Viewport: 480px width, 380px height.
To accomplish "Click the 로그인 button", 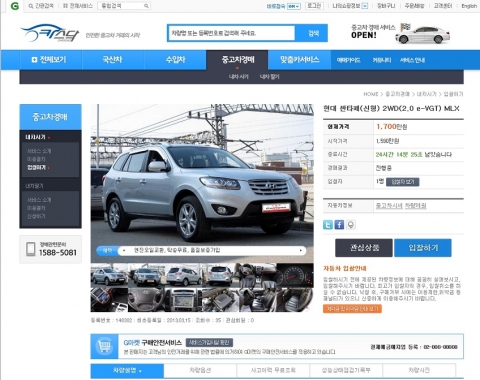I will tap(314, 6).
